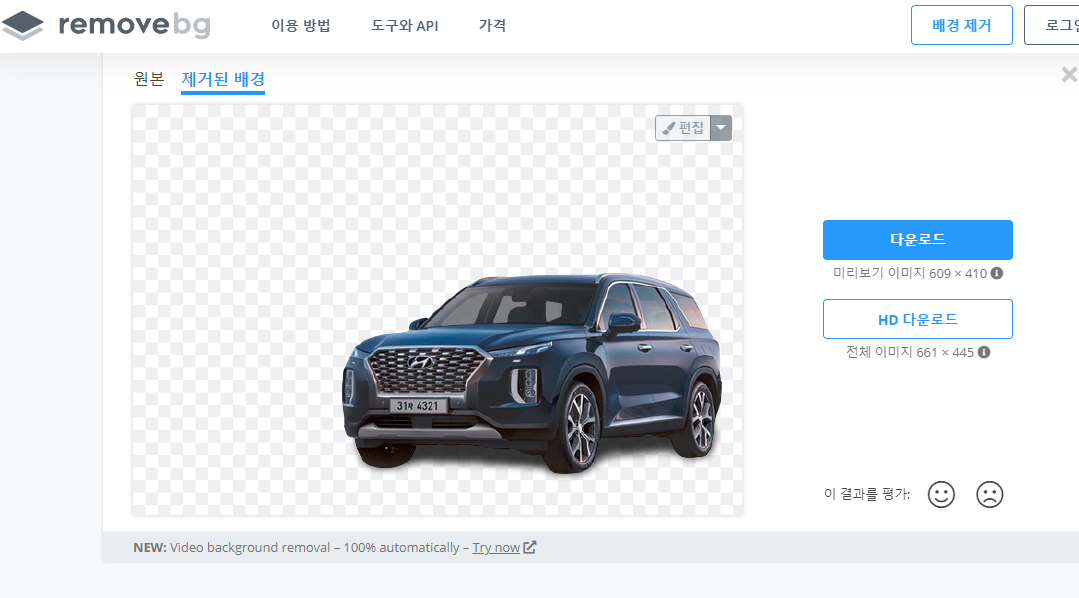
Task: Close the result panel with X
Action: click(x=1069, y=74)
